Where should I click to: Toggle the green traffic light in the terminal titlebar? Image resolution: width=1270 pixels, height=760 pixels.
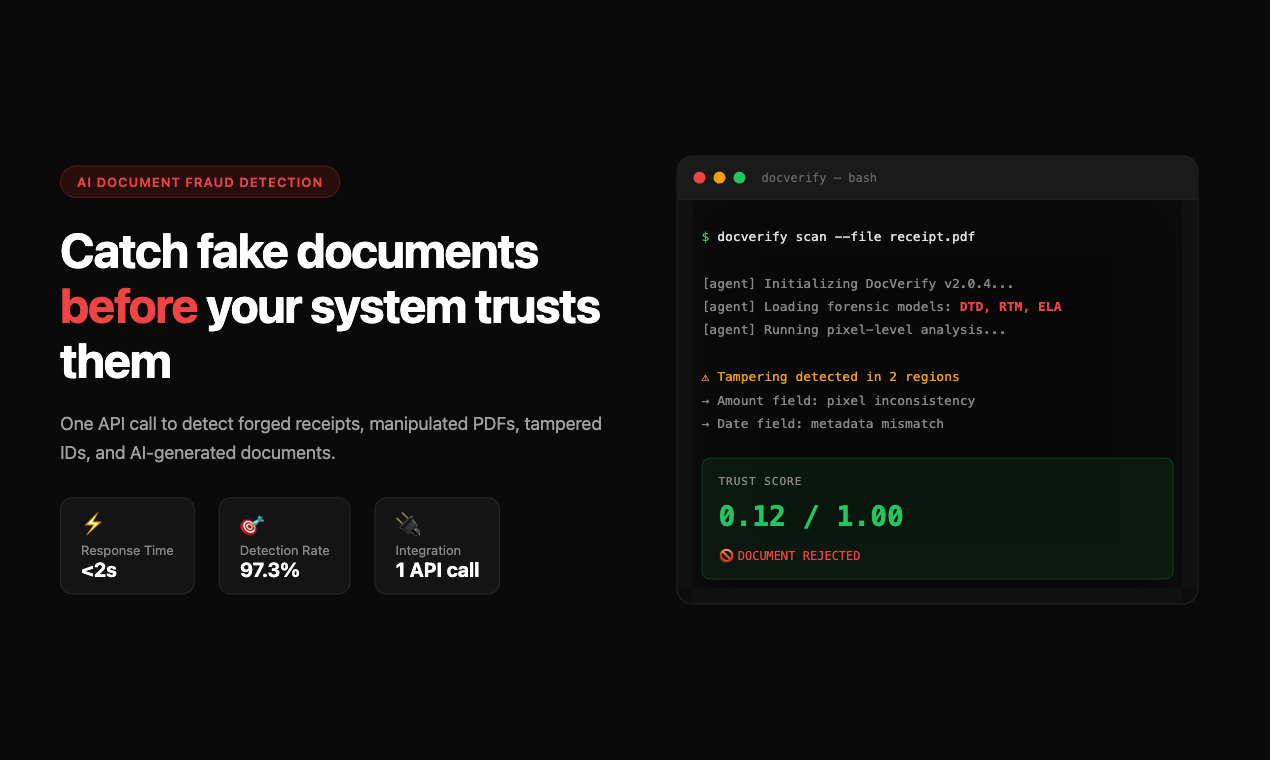[x=739, y=177]
